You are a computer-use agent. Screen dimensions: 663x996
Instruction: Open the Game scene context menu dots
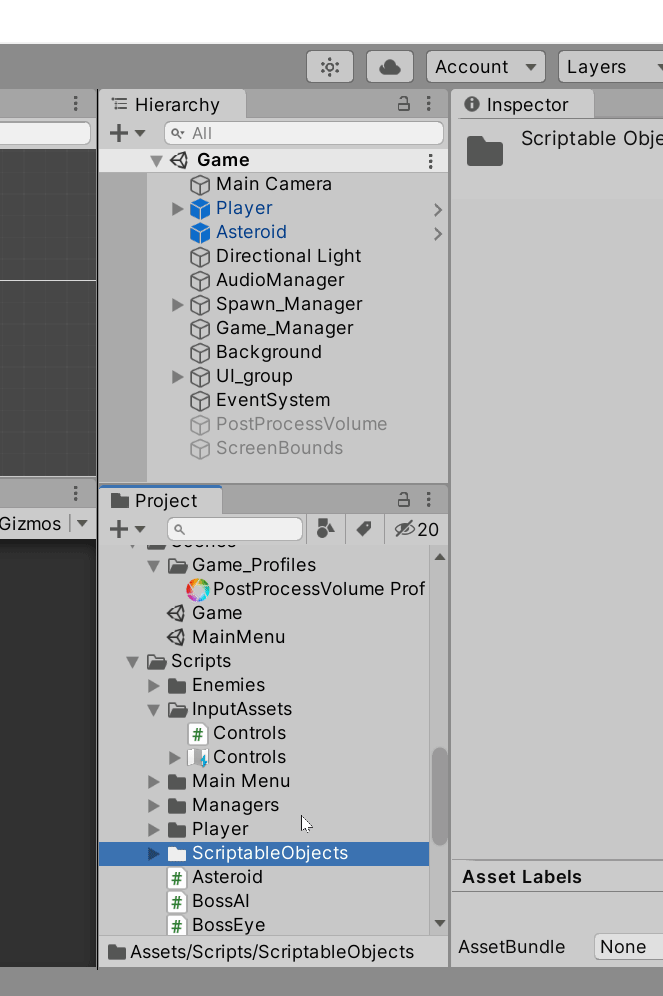click(x=431, y=161)
